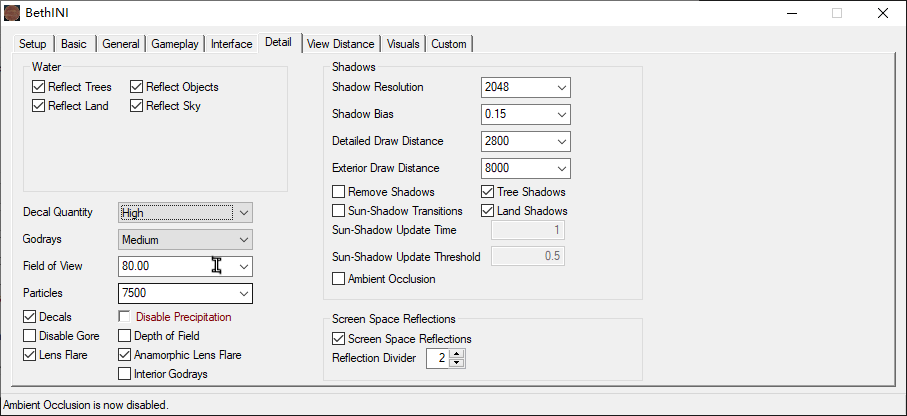The width and height of the screenshot is (907, 416).
Task: Switch to the Setup tab
Action: click(32, 44)
